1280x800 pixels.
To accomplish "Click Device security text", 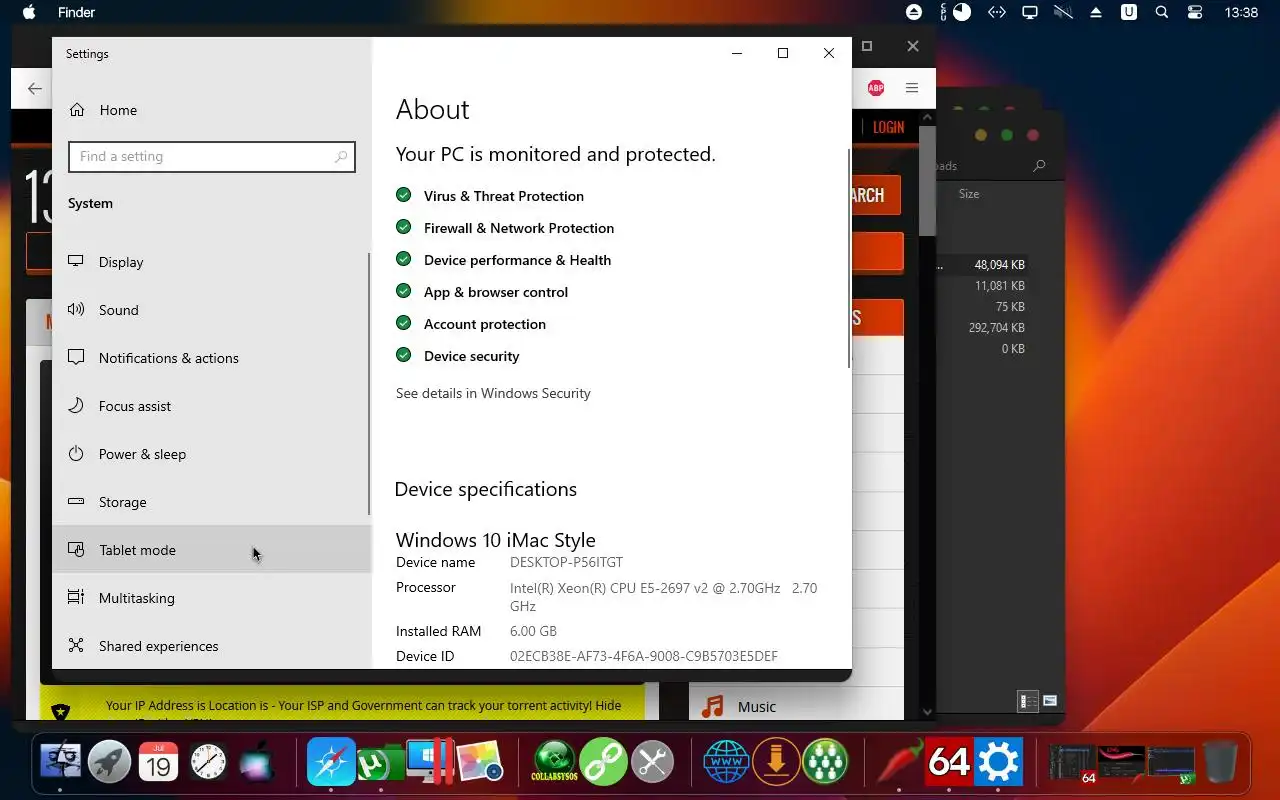I will pos(472,356).
